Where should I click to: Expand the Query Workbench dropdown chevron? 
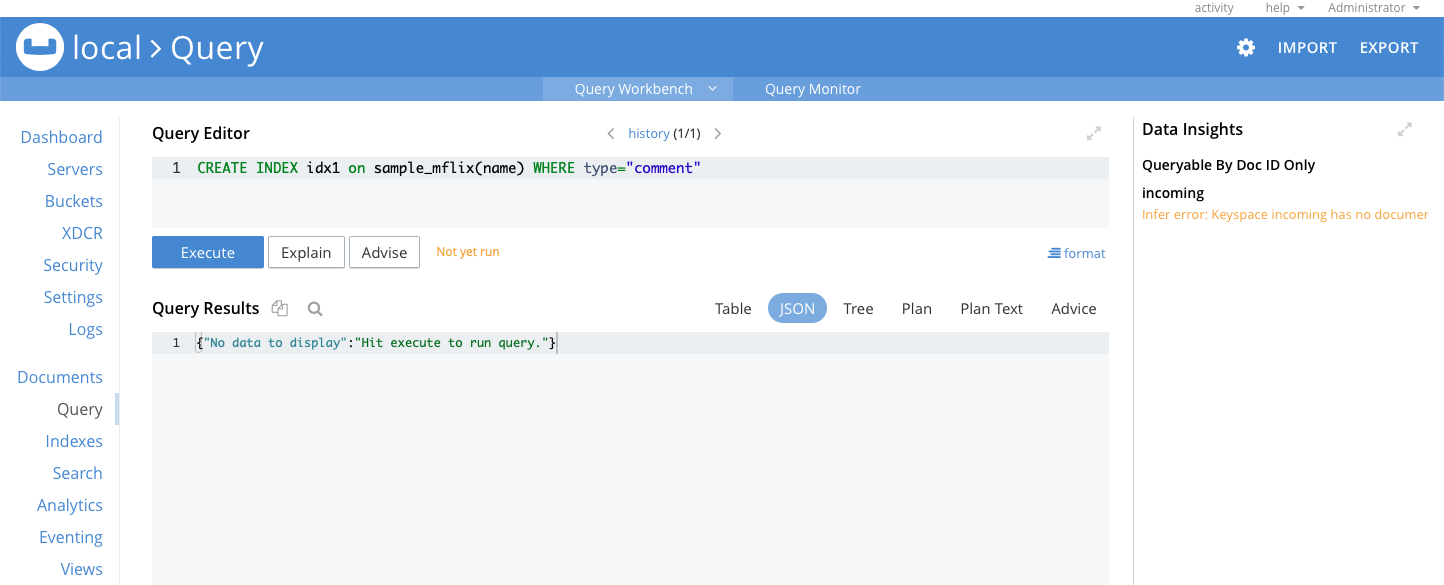coord(713,88)
